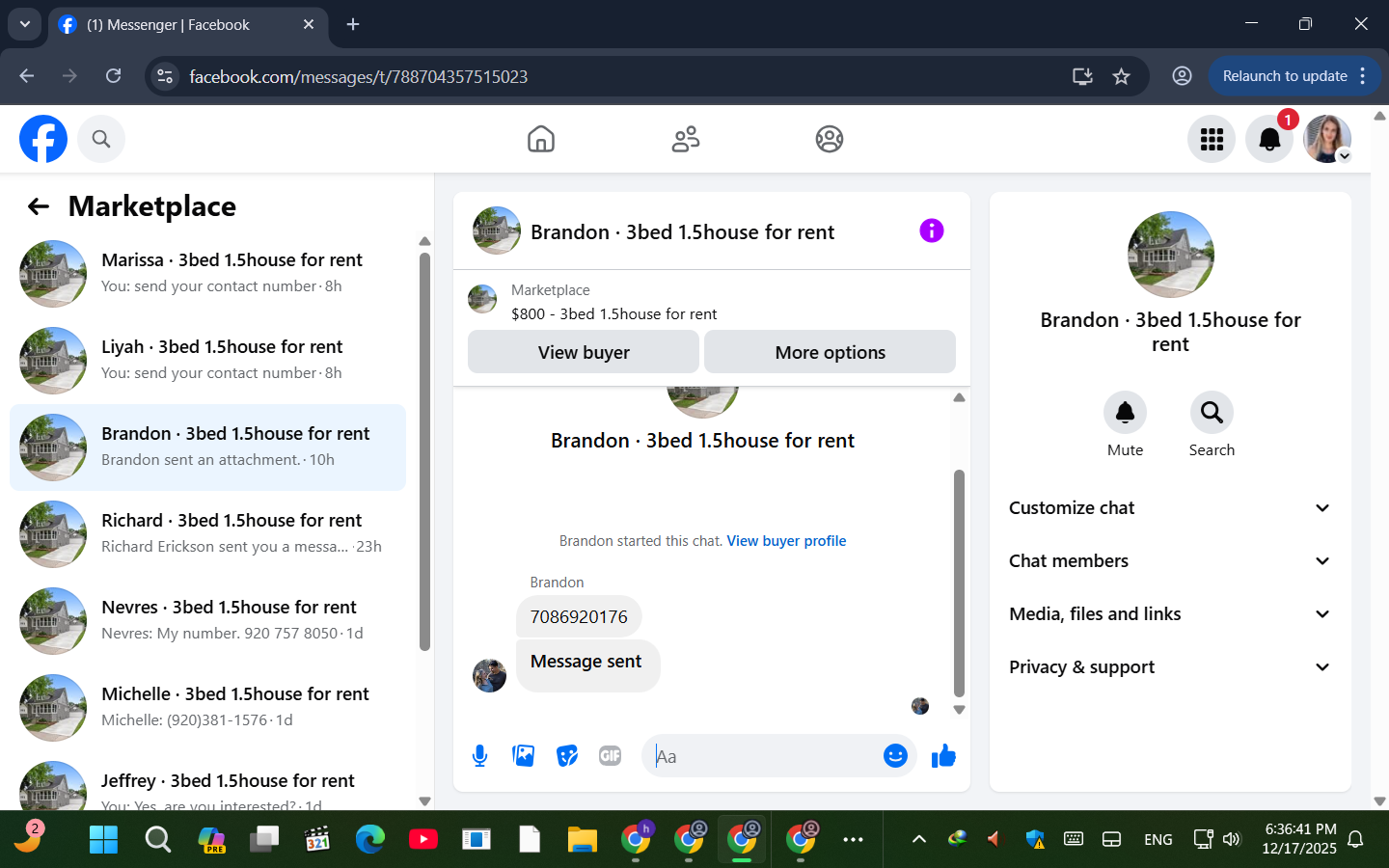The image size is (1389, 868).
Task: Open Chrome three-dot menu
Action: point(1363,76)
